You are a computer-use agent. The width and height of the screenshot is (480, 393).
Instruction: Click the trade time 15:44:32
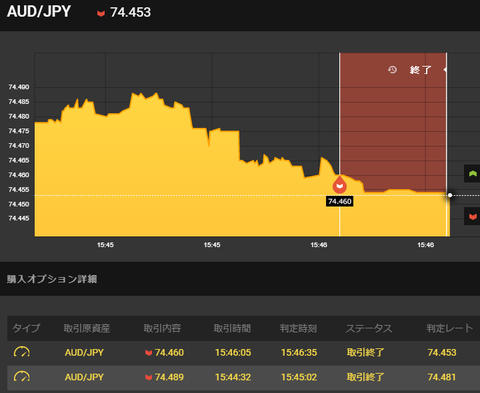coord(233,377)
